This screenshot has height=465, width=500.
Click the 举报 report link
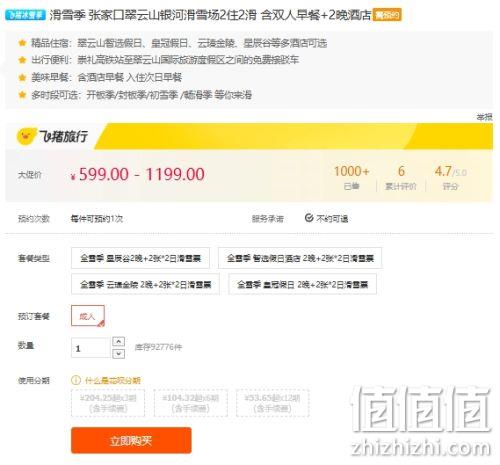[x=484, y=117]
